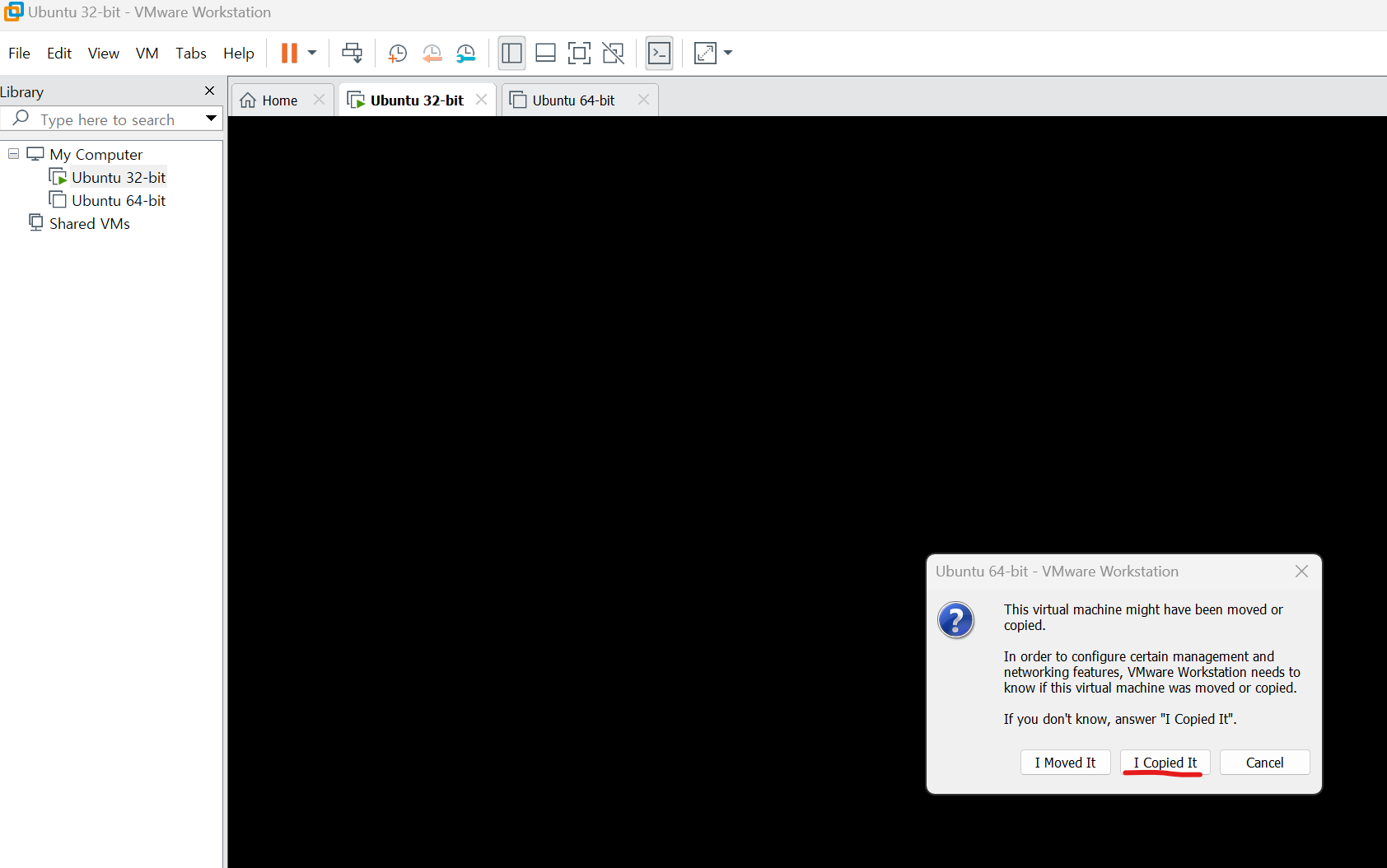Viewport: 1387px width, 868px height.
Task: Revert to snapshot using the orange clock icon
Action: [x=432, y=54]
